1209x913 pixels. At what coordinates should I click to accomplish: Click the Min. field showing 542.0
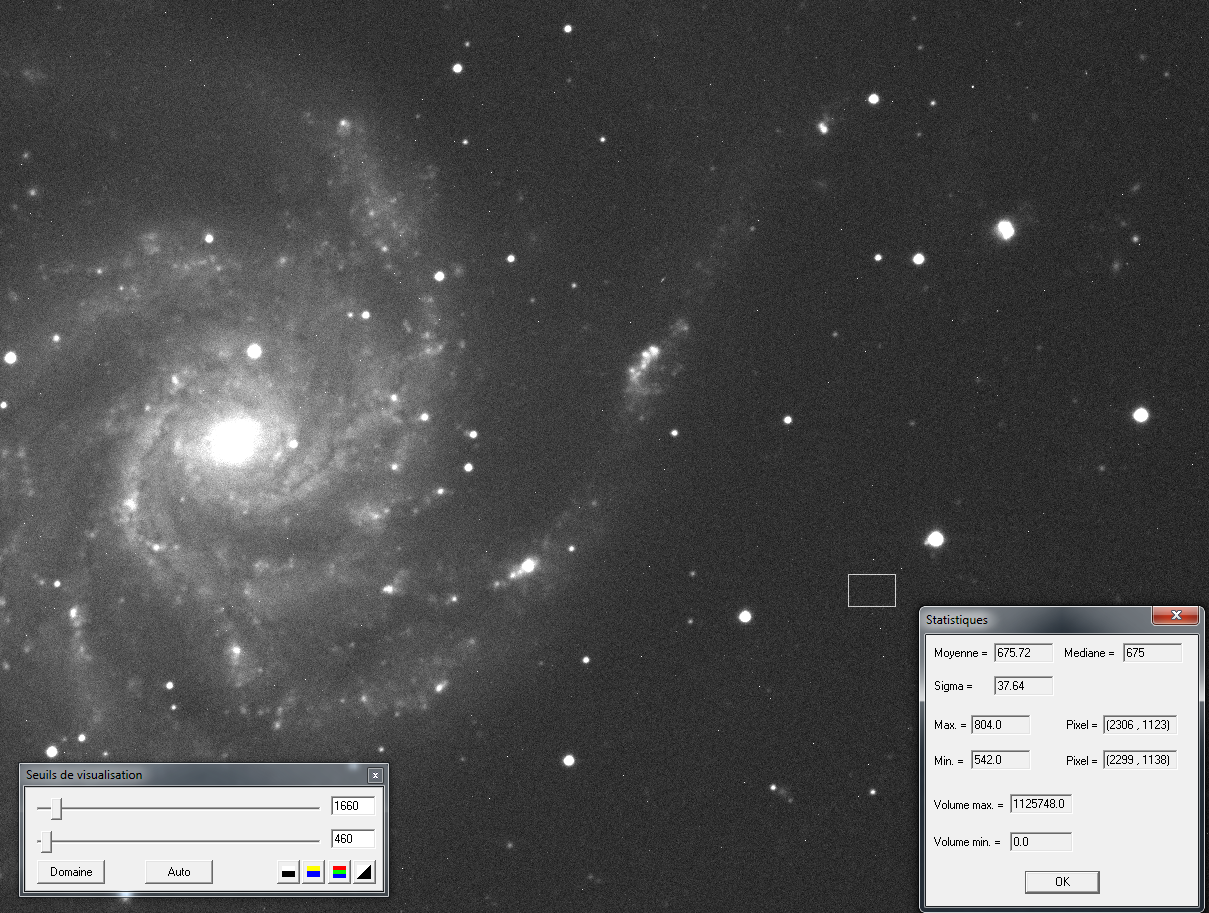(1000, 759)
